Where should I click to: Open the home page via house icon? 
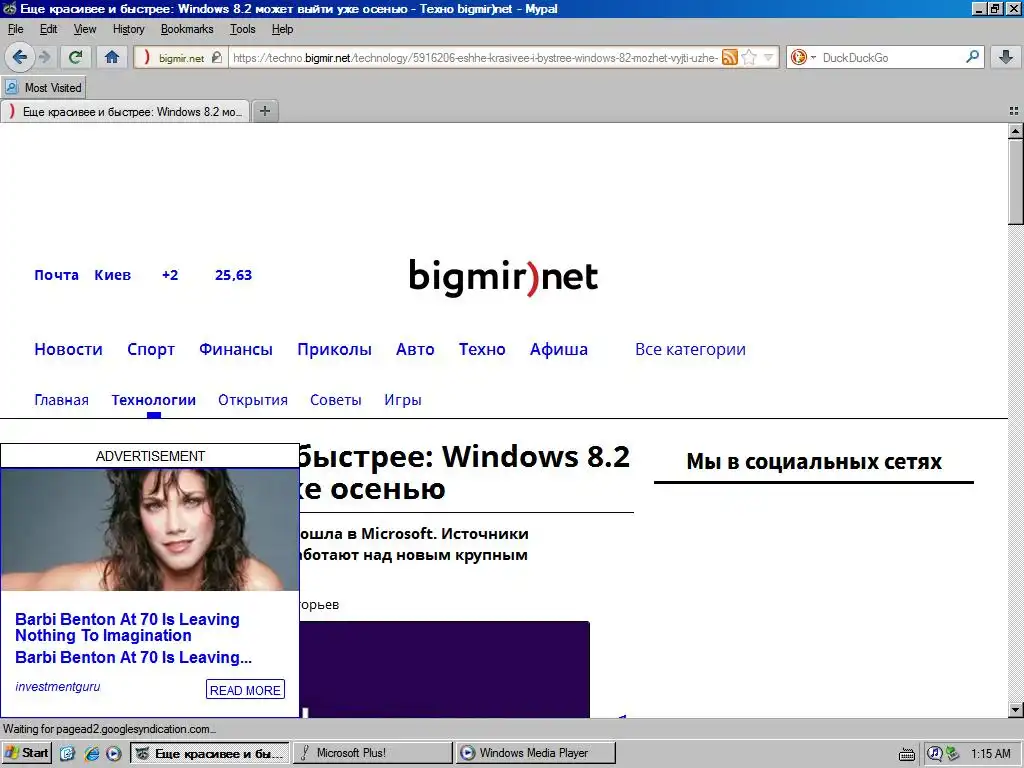(x=112, y=57)
